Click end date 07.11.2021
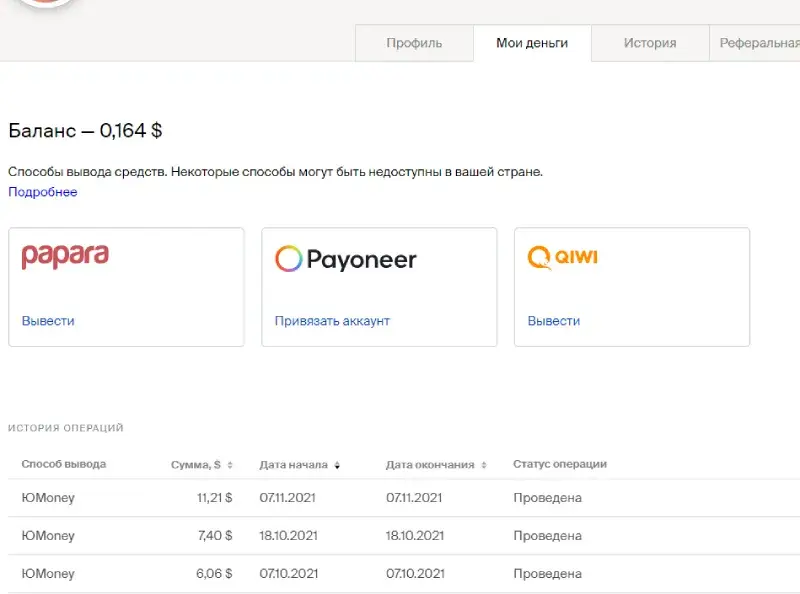This screenshot has width=800, height=594. coord(414,498)
